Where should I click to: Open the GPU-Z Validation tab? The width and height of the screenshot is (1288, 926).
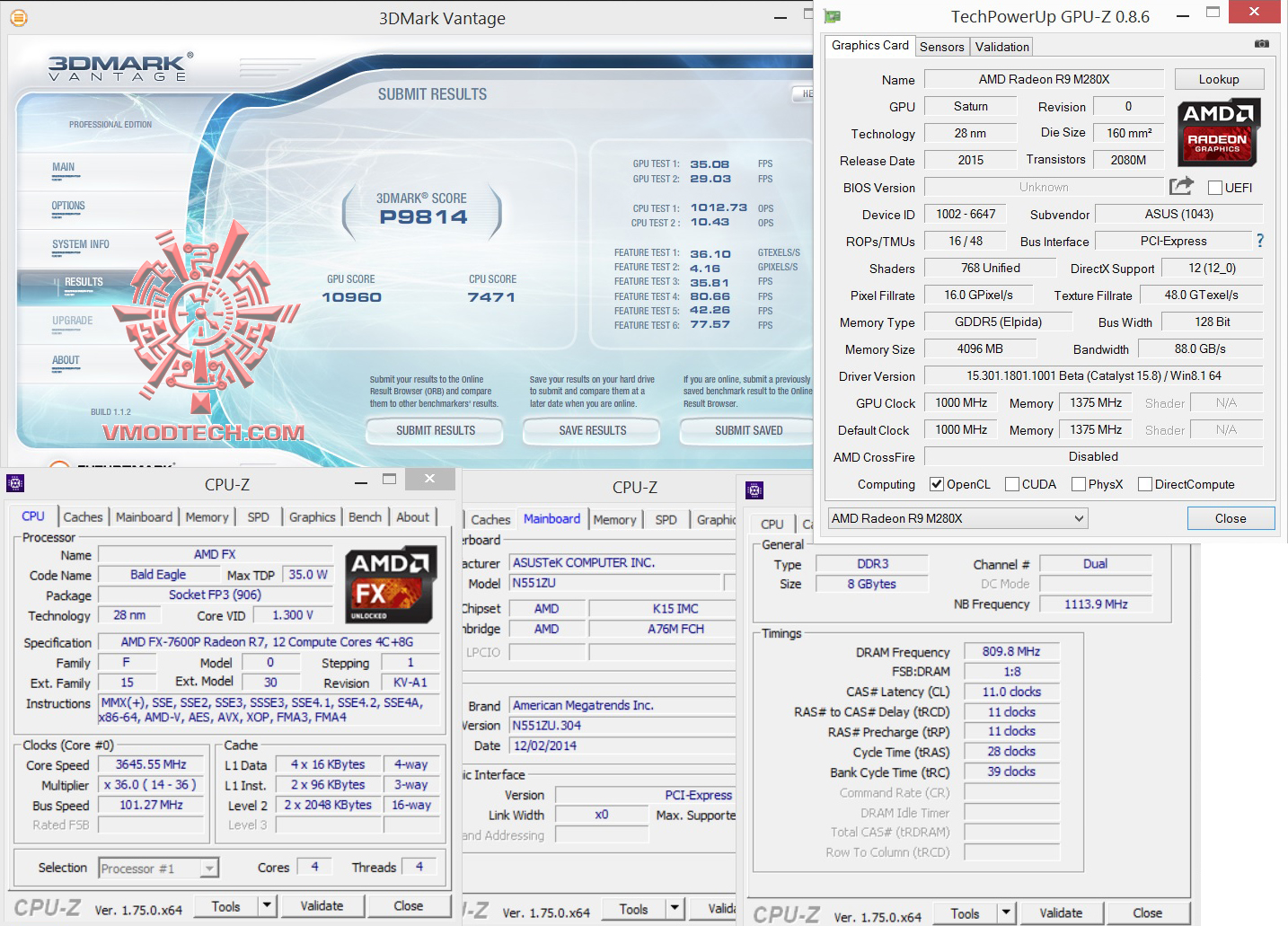coord(1002,47)
